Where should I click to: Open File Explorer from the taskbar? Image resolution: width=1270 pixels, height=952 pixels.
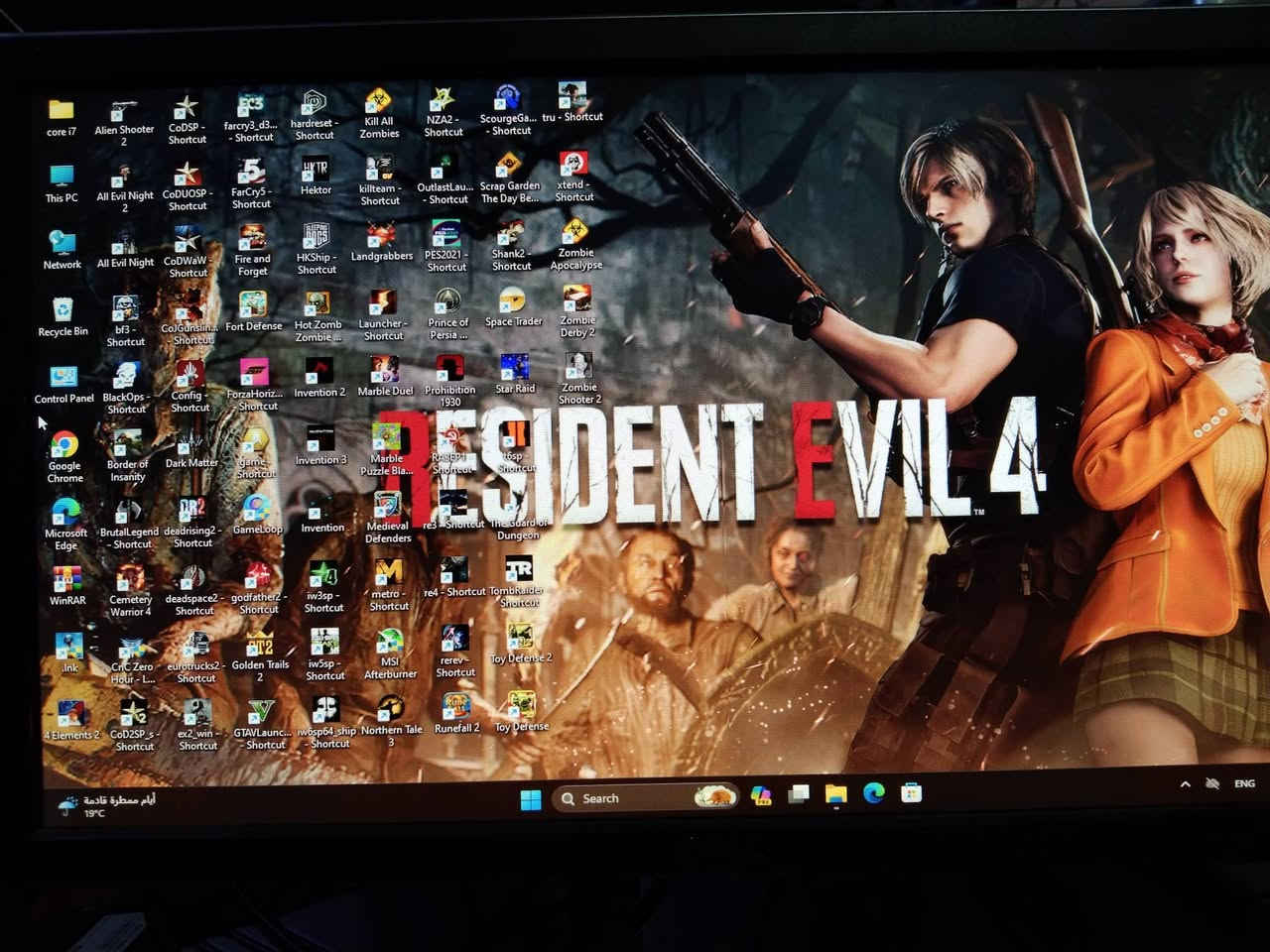point(835,794)
